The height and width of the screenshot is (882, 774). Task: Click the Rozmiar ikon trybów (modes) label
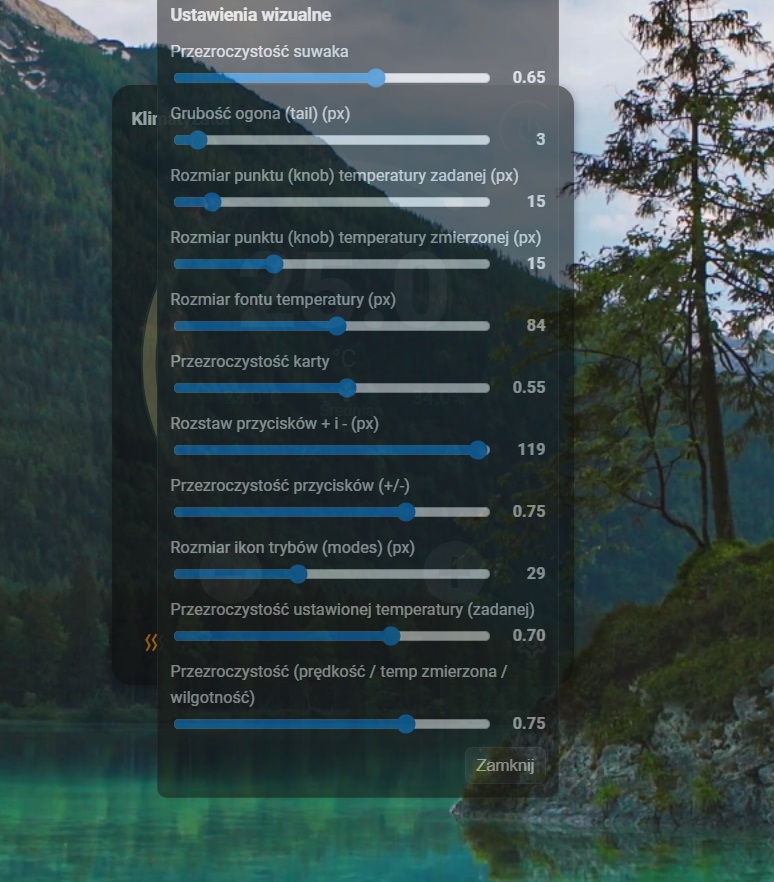point(292,547)
